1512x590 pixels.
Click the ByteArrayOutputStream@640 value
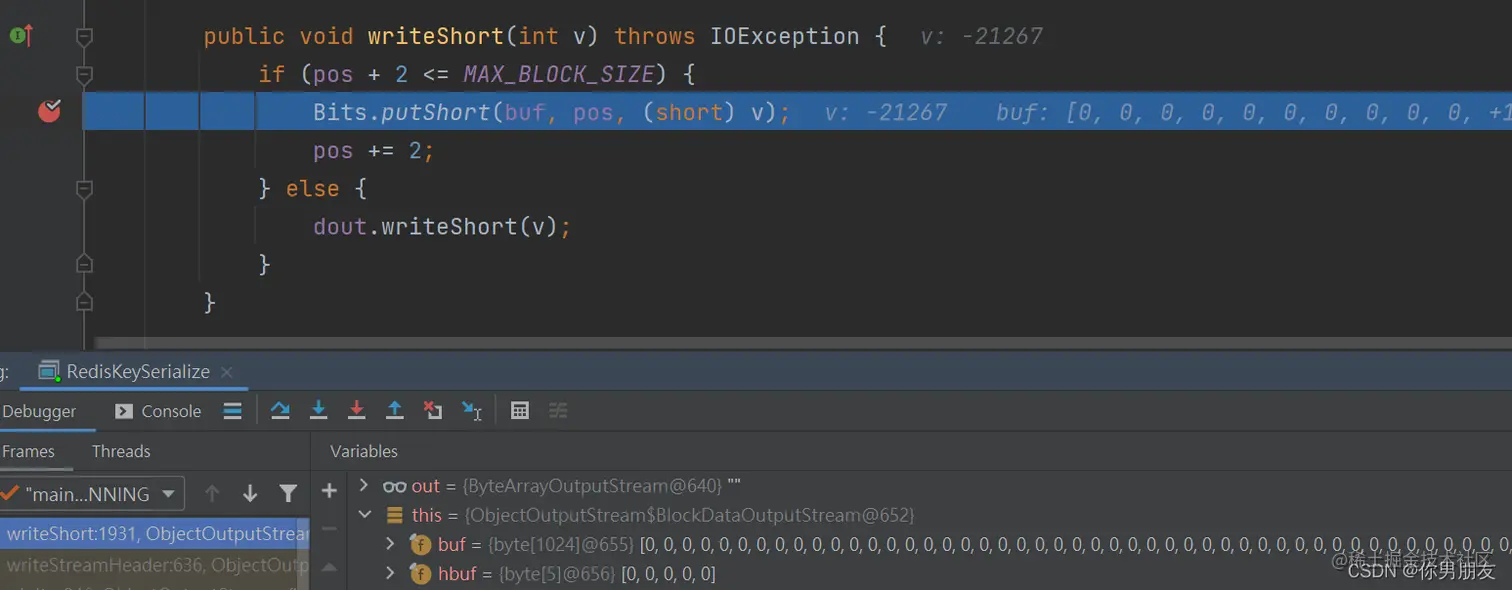tap(592, 485)
